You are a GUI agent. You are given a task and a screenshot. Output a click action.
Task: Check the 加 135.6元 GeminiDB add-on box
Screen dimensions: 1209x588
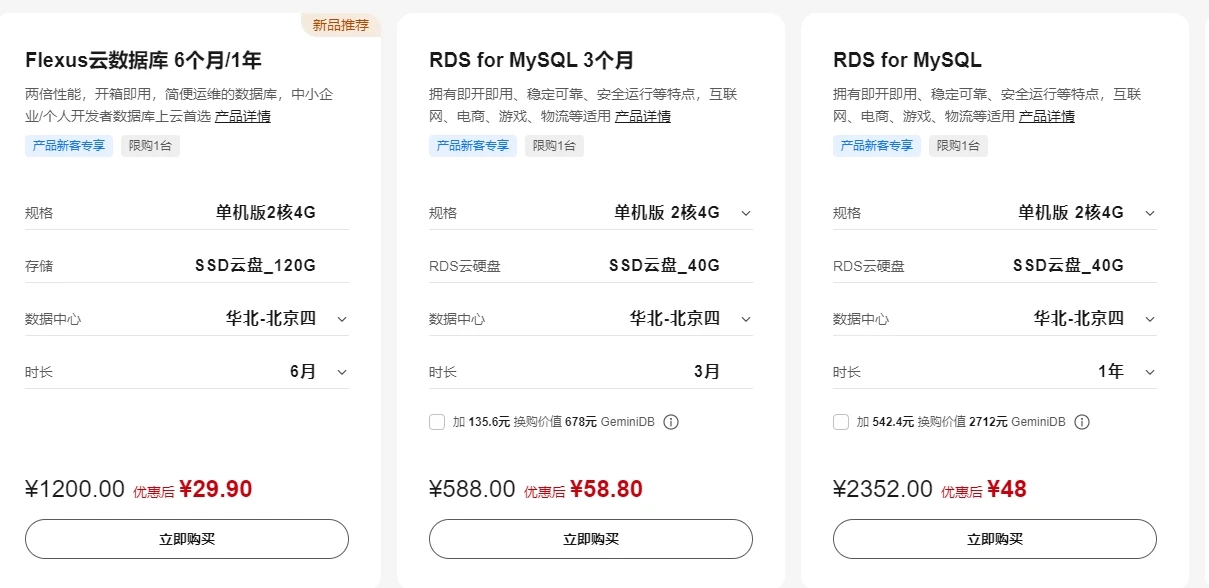click(x=437, y=422)
